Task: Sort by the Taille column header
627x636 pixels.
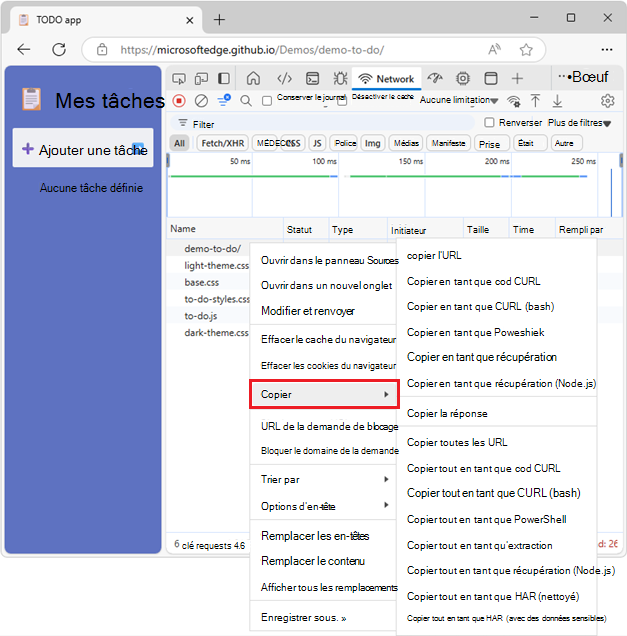Action: 486,230
